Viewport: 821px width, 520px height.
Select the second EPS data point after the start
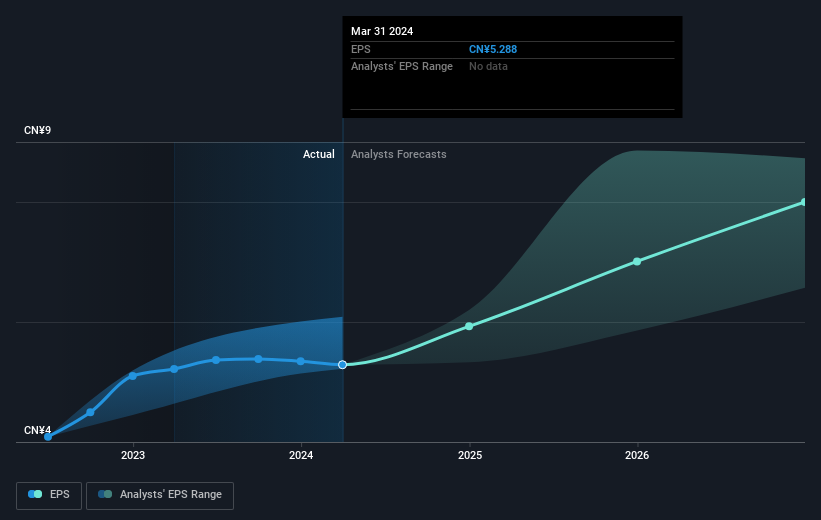(x=90, y=413)
